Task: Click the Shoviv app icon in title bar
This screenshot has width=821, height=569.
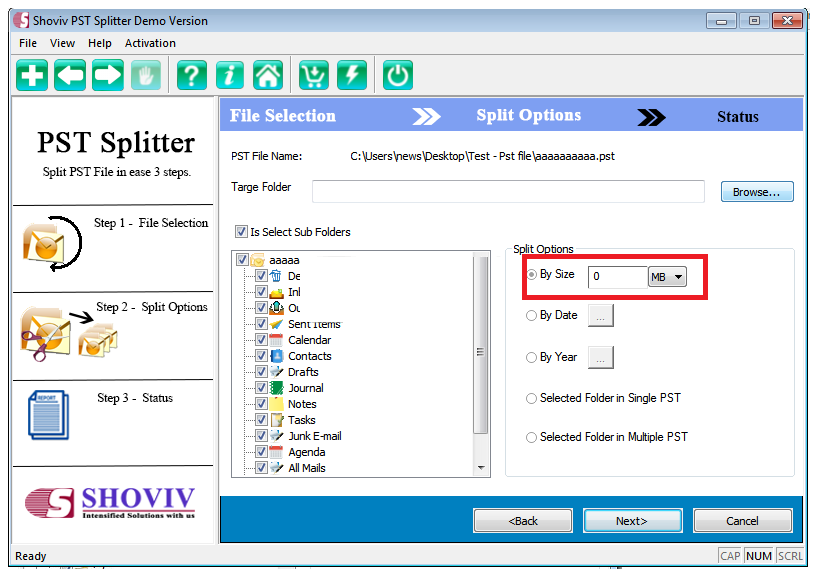Action: pyautogui.click(x=21, y=20)
